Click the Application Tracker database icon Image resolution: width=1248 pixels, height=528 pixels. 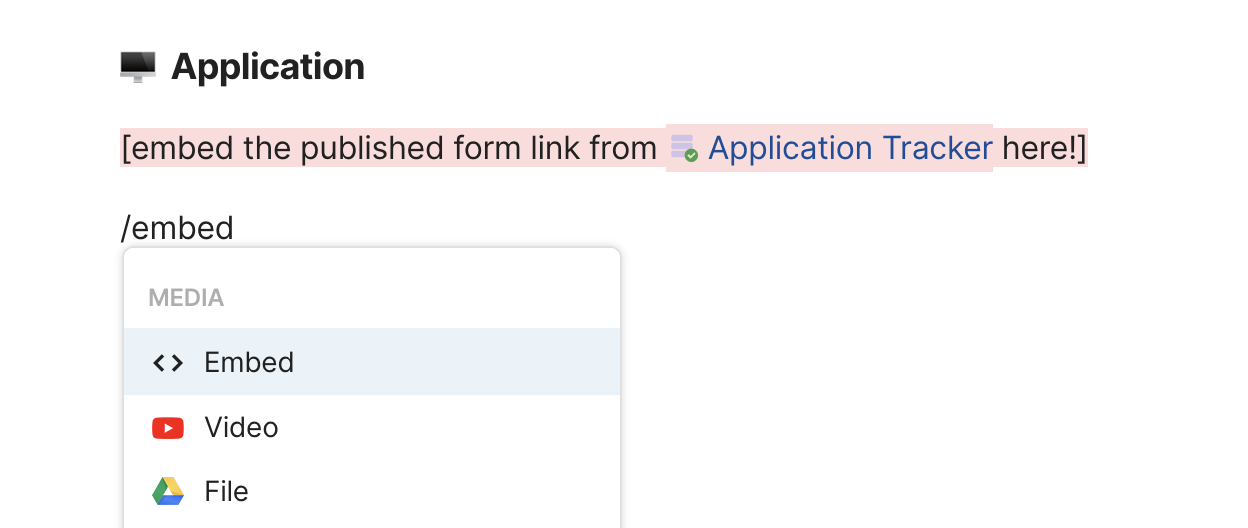(684, 148)
